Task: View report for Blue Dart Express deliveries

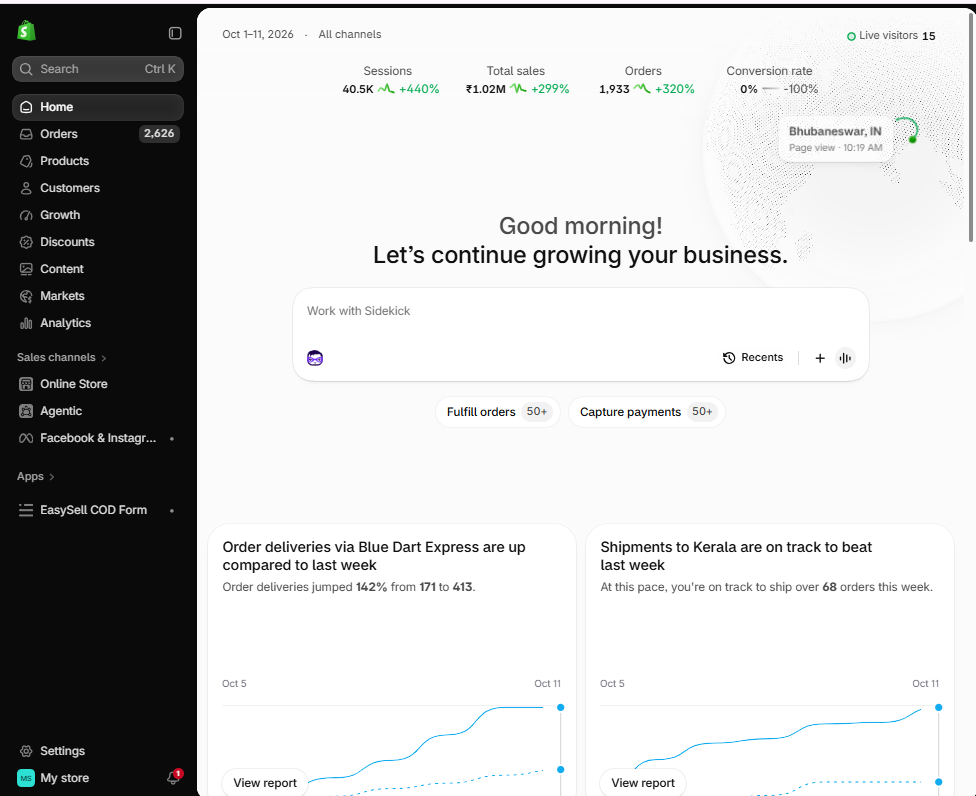Action: 265,782
